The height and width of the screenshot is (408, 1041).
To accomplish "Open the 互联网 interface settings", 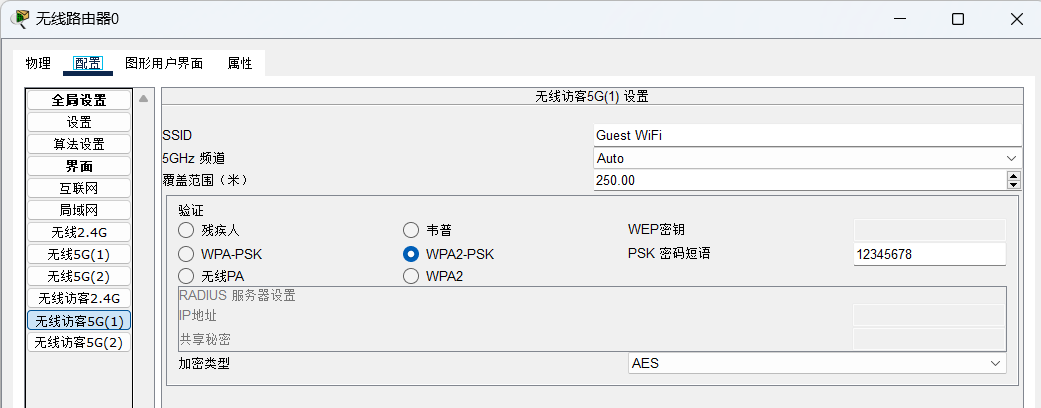I will click(x=79, y=188).
